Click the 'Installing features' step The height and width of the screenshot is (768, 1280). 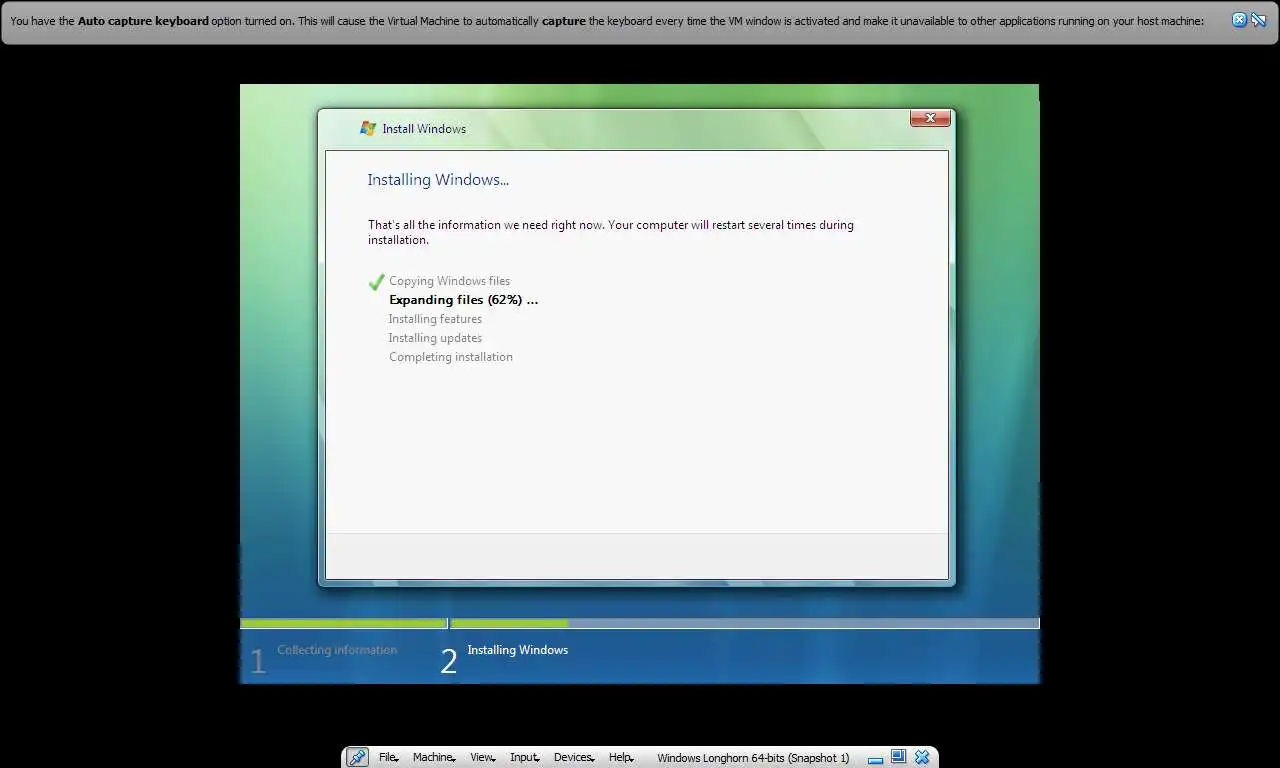click(x=435, y=319)
